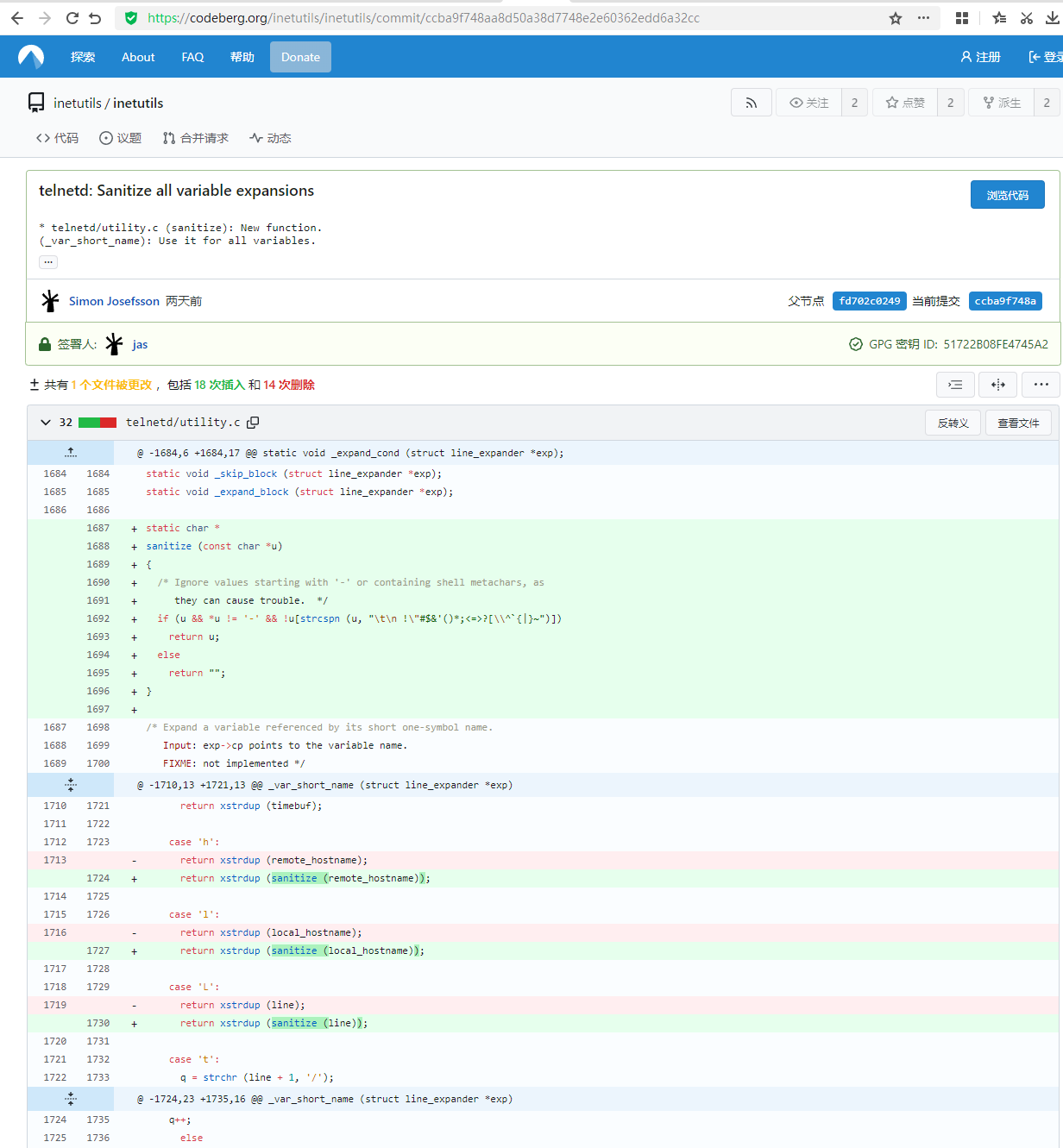Click the RSS feed icon button
Screen dimensions: 1063x1148
click(751, 103)
